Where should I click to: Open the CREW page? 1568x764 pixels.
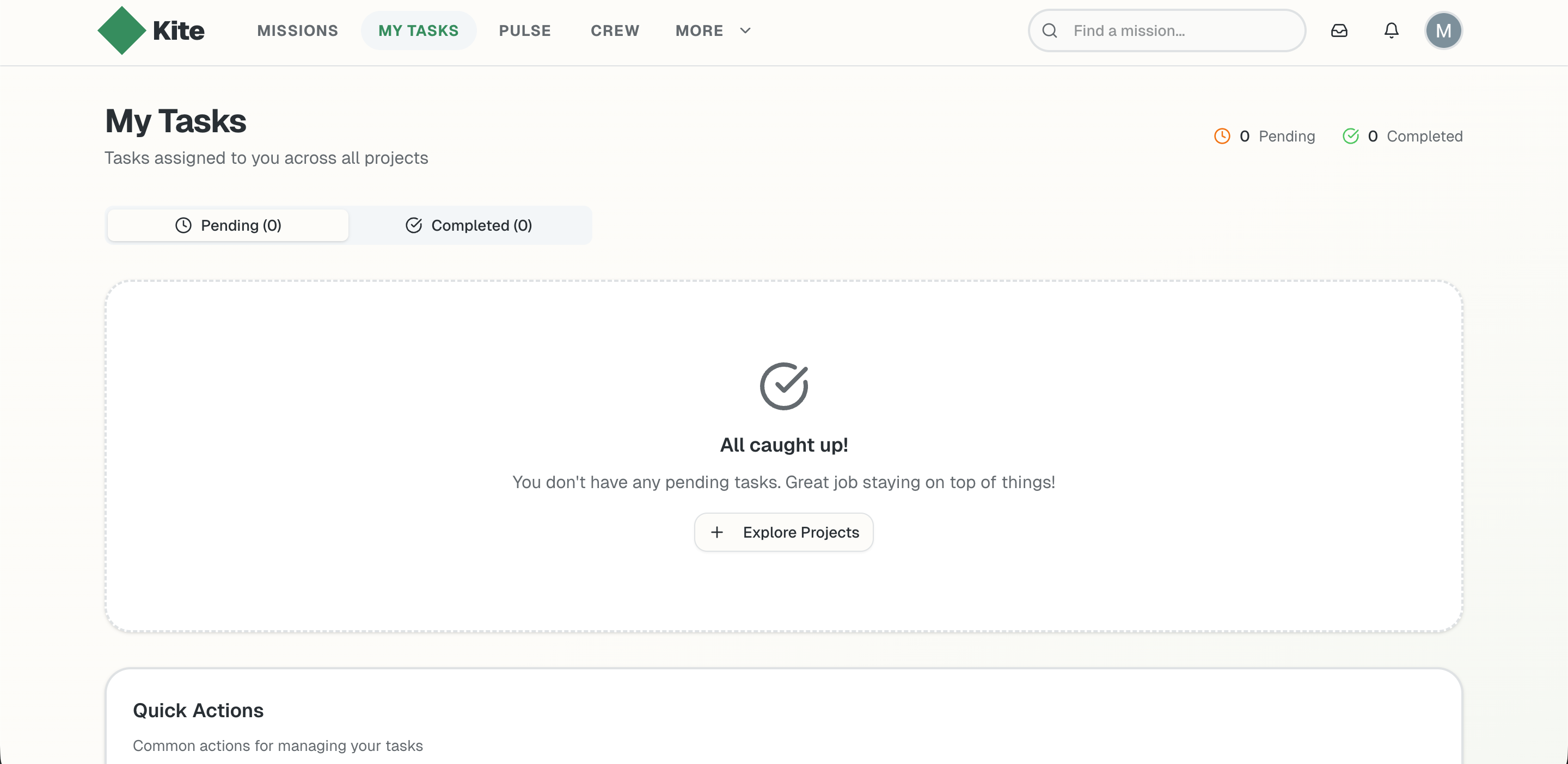615,30
